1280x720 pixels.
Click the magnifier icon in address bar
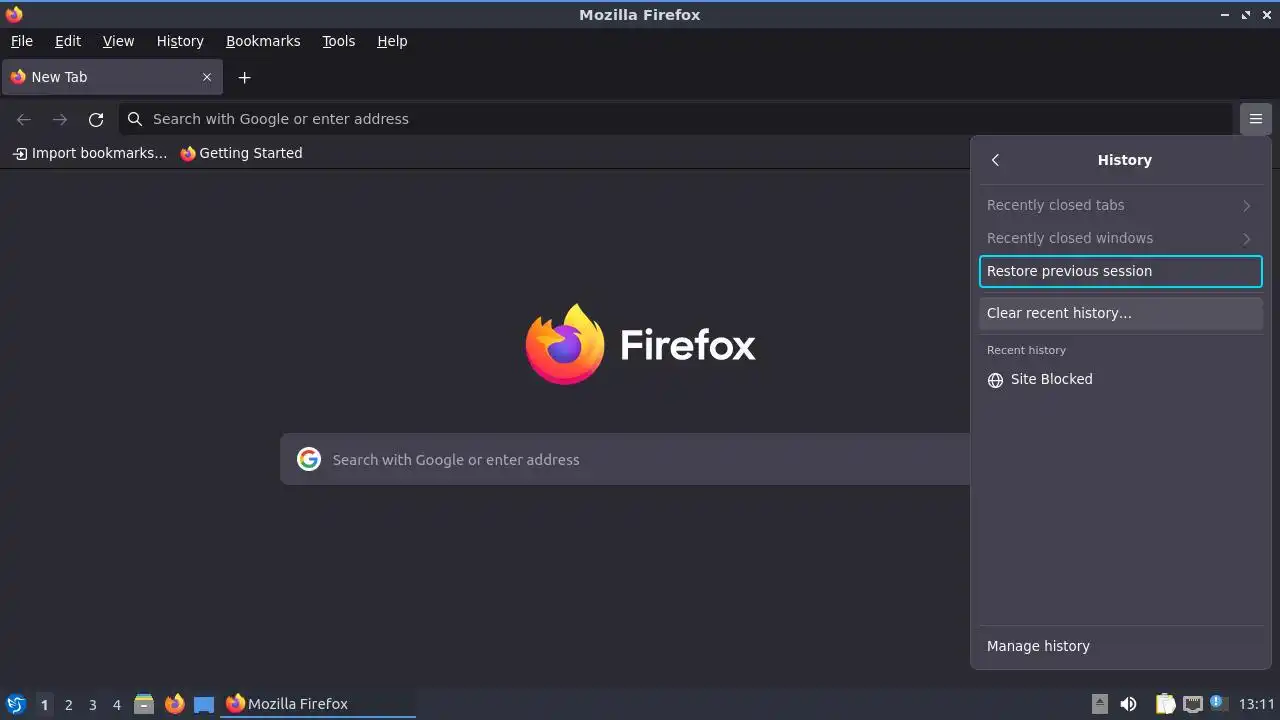pos(135,119)
